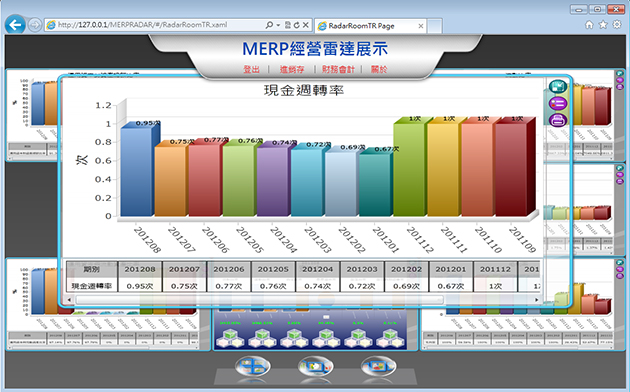Click the data table horizontal scrollbar thumb

tap(260, 300)
